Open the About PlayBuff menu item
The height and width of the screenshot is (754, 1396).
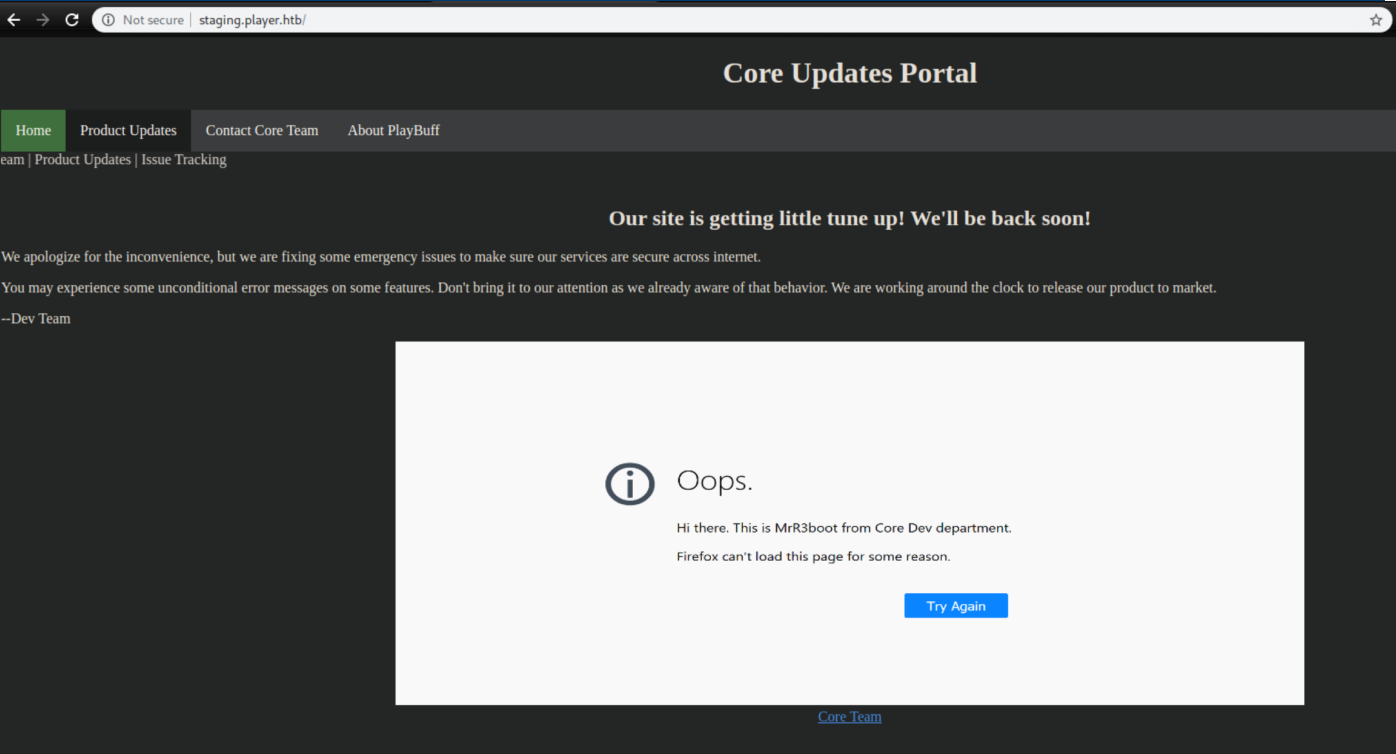(x=393, y=131)
